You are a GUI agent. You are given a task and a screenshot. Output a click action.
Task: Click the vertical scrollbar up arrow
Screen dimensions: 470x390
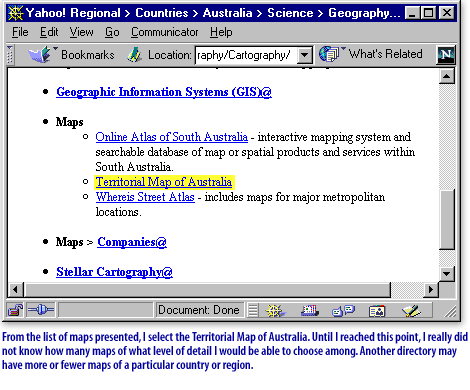click(447, 77)
